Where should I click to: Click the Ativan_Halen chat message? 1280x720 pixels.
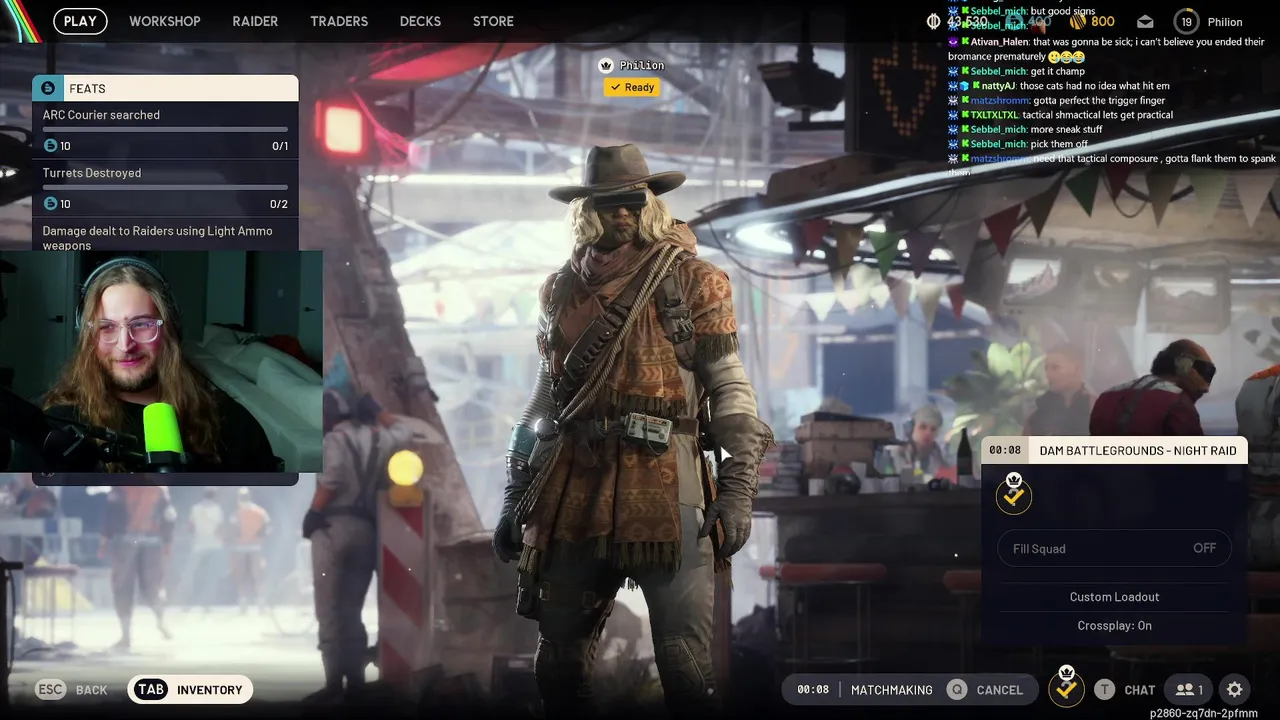(x=1106, y=49)
